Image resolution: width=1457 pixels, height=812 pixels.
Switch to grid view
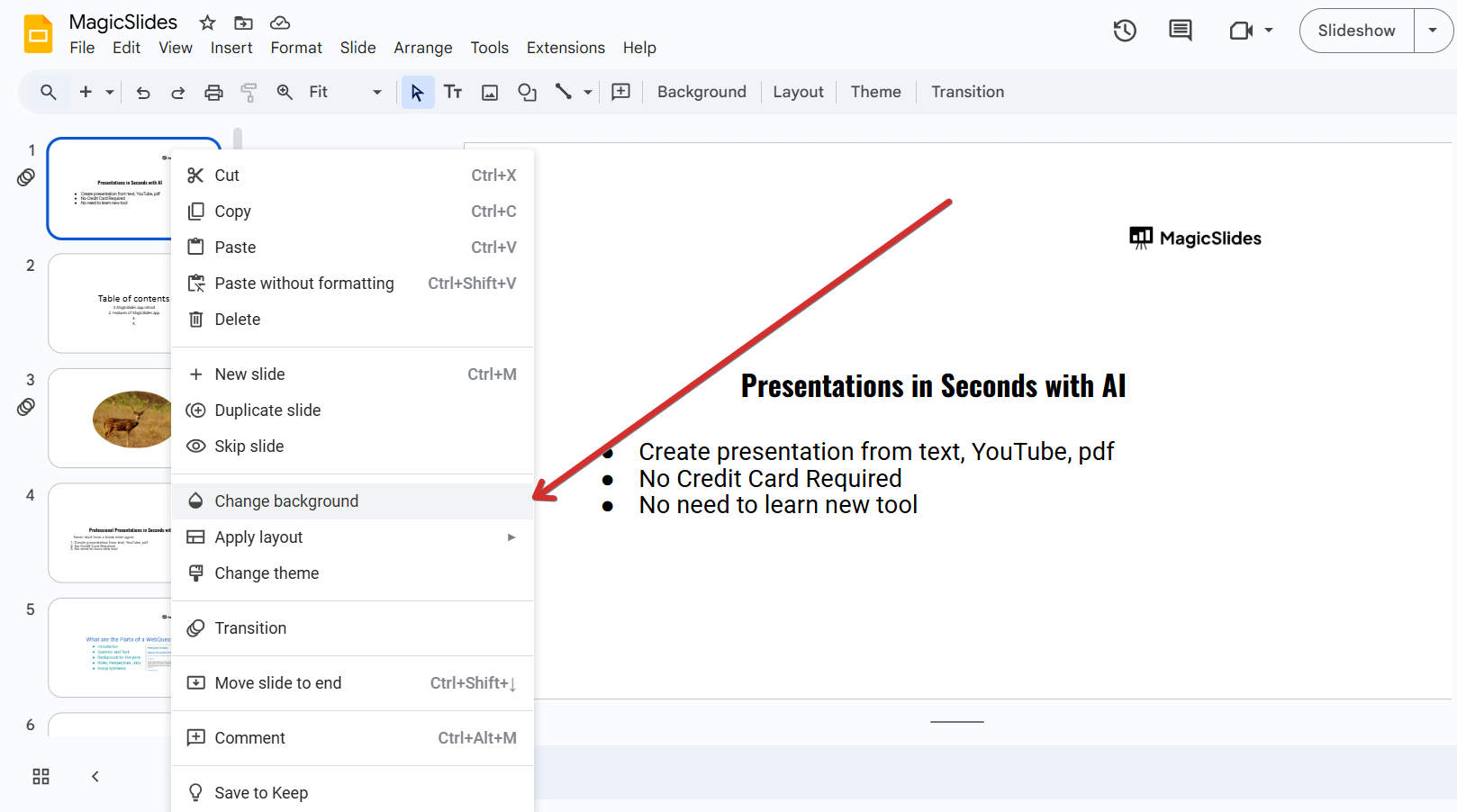coord(41,777)
